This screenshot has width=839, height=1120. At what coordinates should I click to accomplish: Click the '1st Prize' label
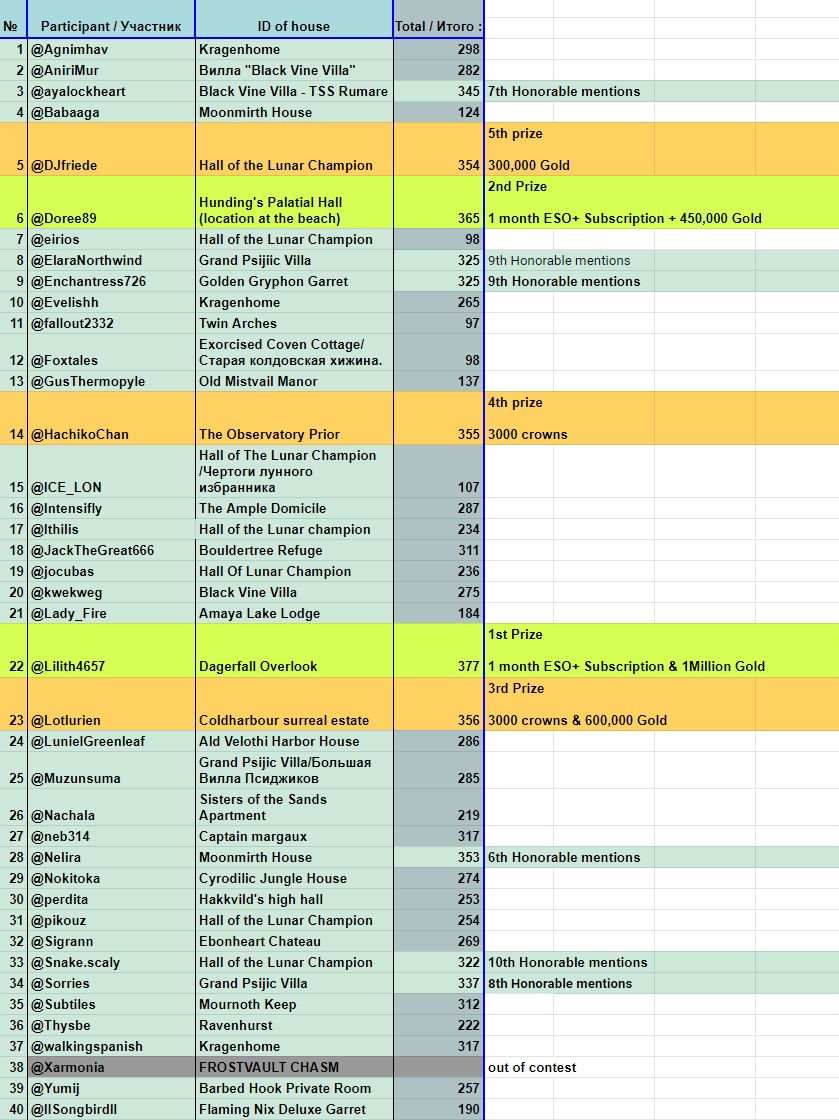(516, 634)
